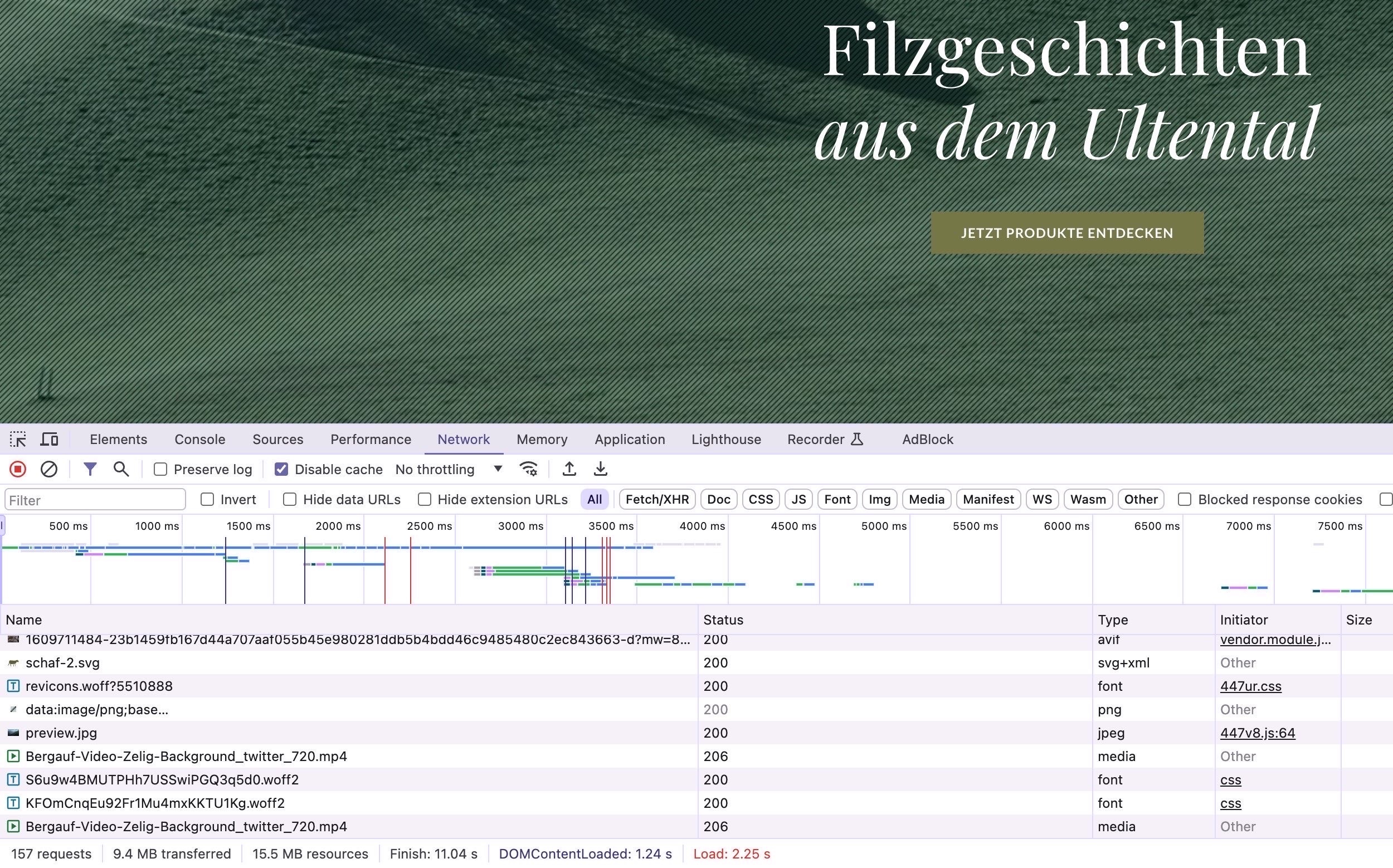Image resolution: width=1393 pixels, height=868 pixels.
Task: Switch to the Performance tab
Action: 371,440
